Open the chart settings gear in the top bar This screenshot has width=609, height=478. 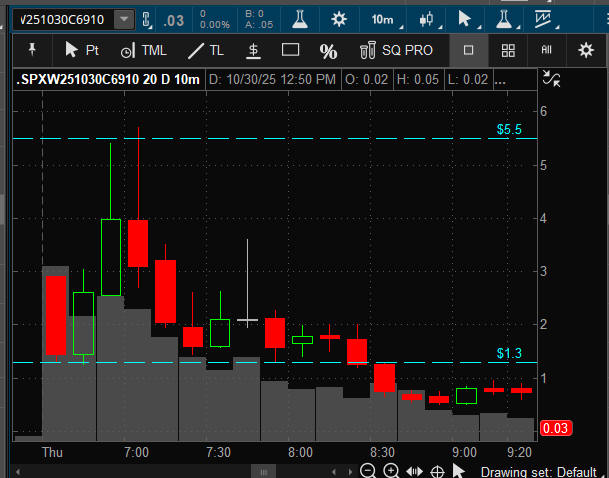[339, 18]
